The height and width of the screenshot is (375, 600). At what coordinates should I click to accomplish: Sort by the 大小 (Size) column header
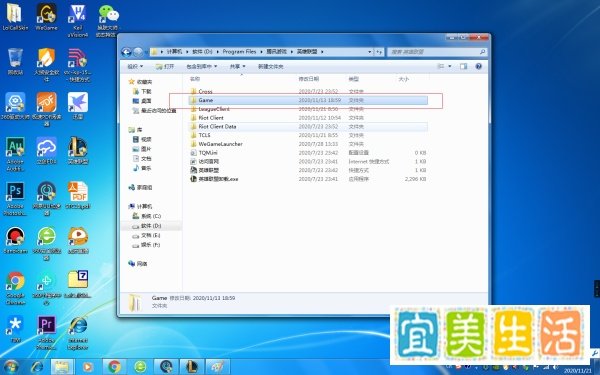[x=404, y=79]
